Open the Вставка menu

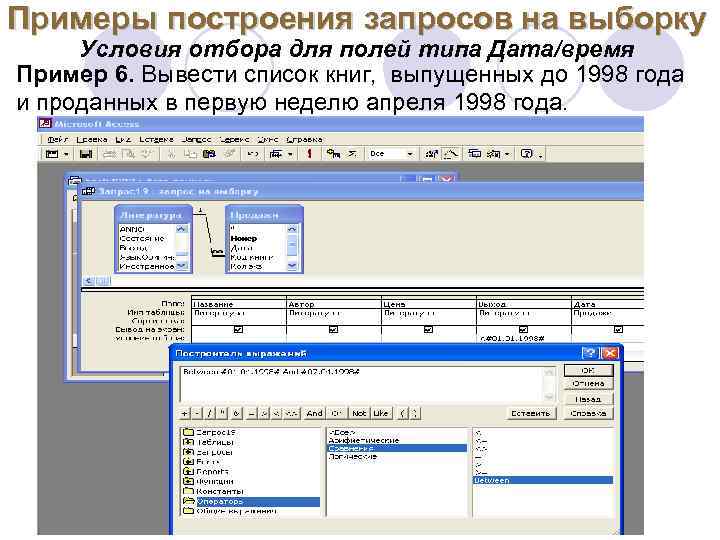(157, 139)
